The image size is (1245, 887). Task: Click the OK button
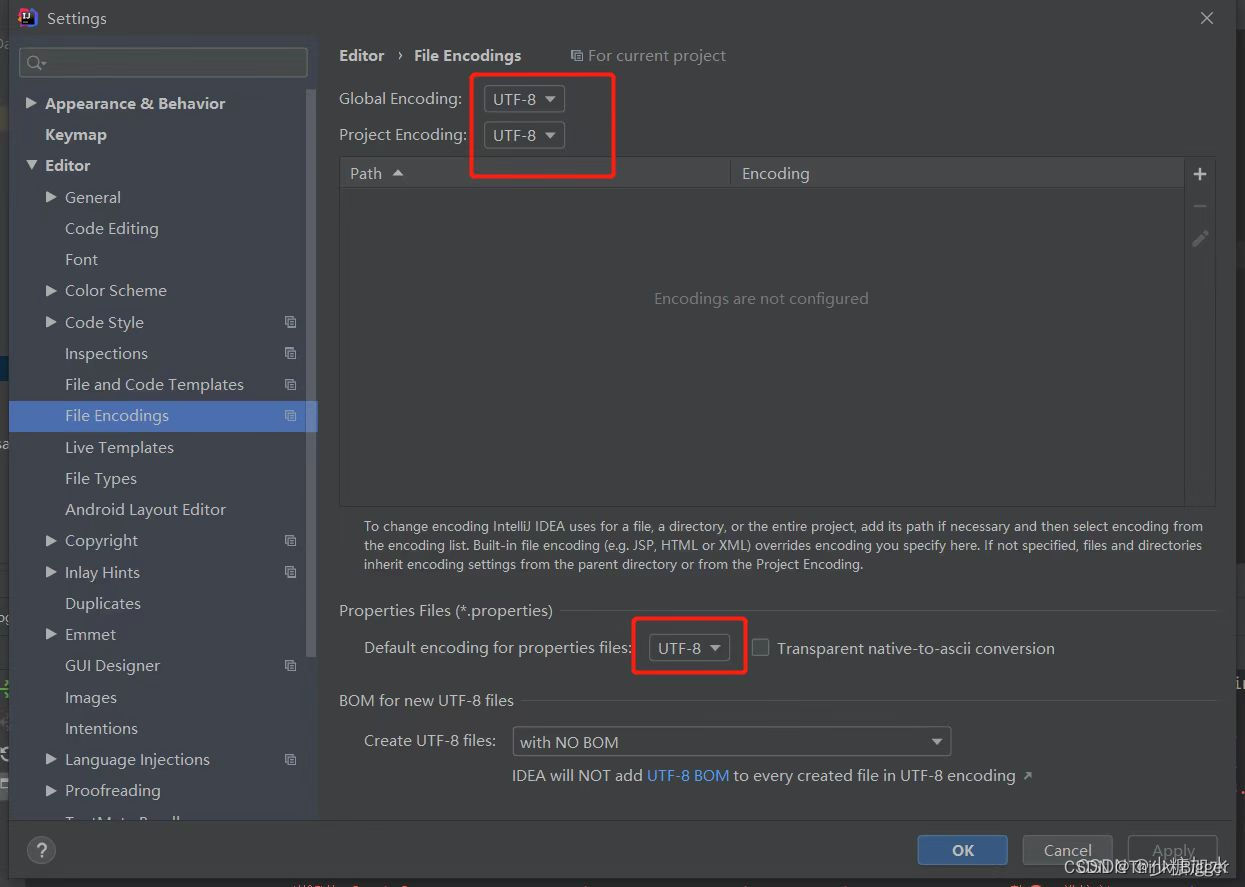[961, 849]
